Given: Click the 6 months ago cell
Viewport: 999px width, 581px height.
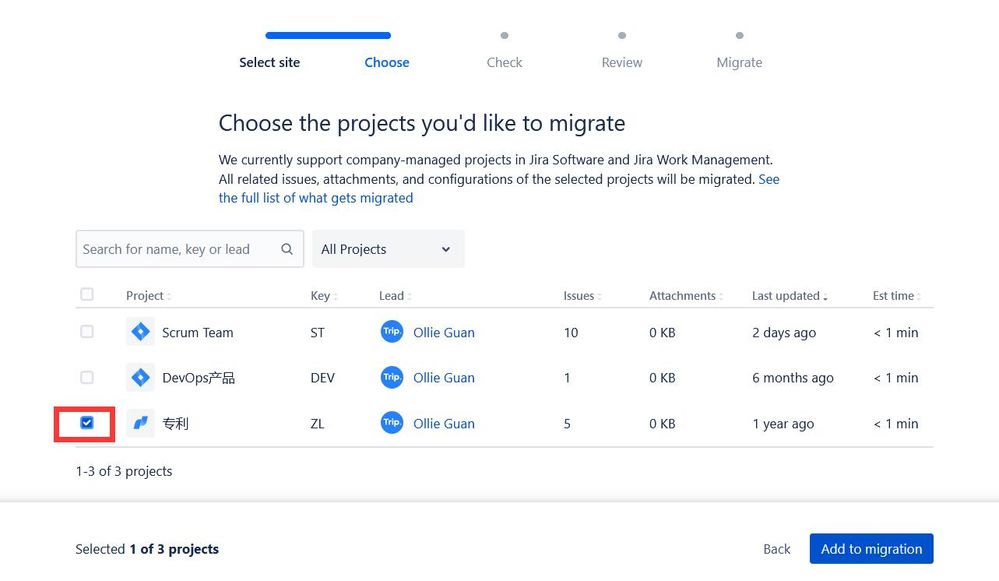Looking at the screenshot, I should point(793,378).
